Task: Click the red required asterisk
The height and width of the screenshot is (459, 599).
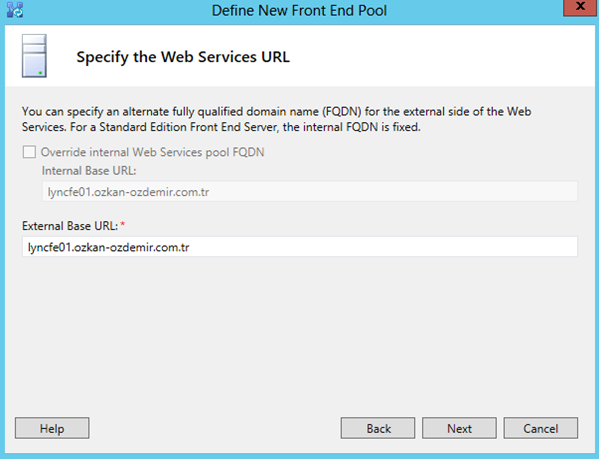Action: pos(123,225)
